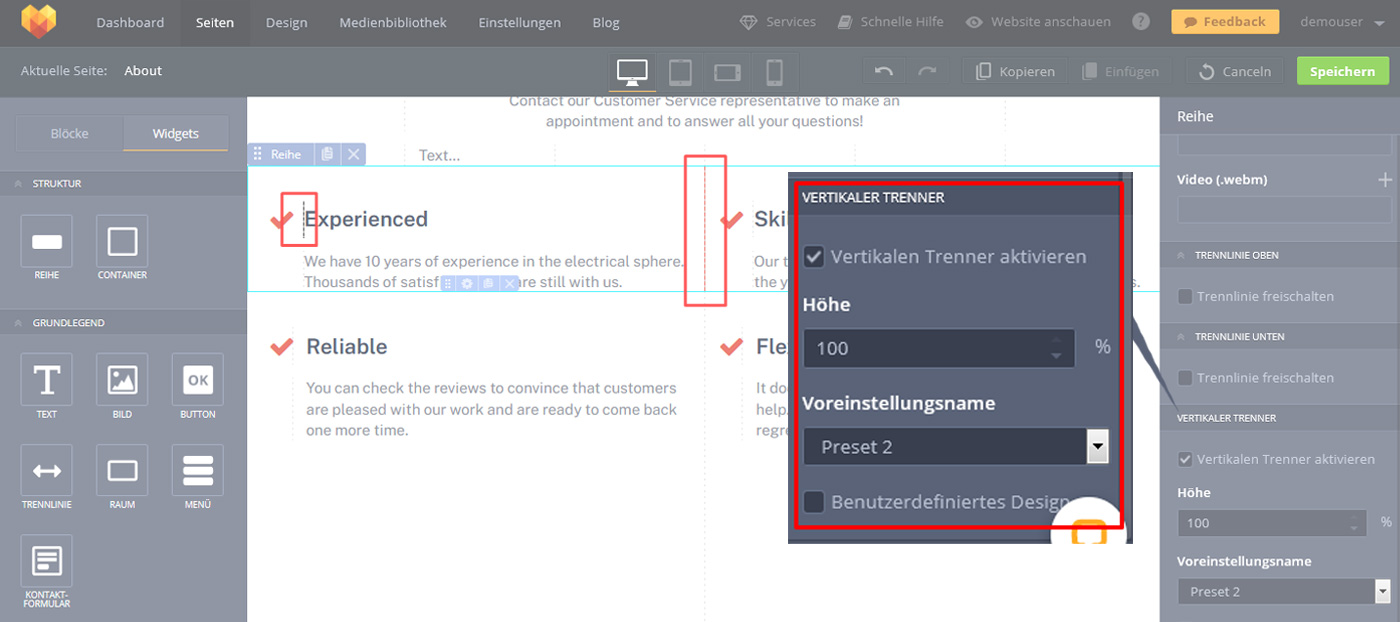Switch to the Blöcke tab
This screenshot has width=1400, height=622.
70,133
